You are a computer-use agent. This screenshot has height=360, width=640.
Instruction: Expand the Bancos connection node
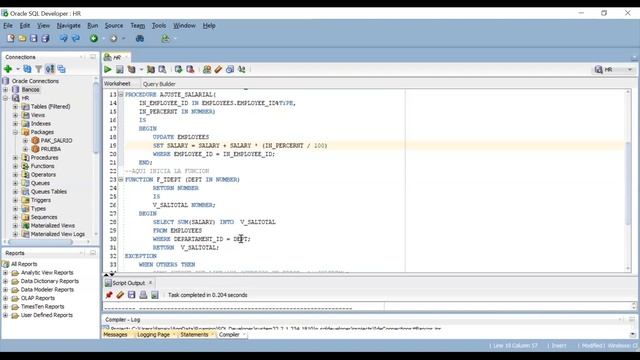[x=6, y=89]
